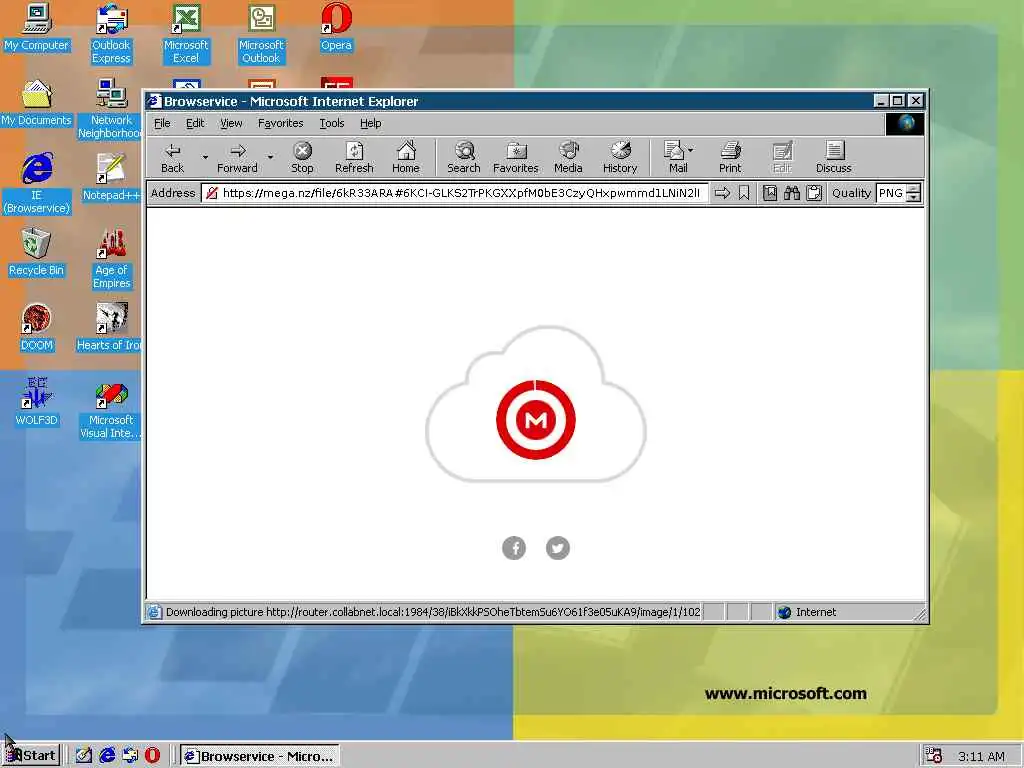Click the Go arrow next to address bar

tap(722, 193)
